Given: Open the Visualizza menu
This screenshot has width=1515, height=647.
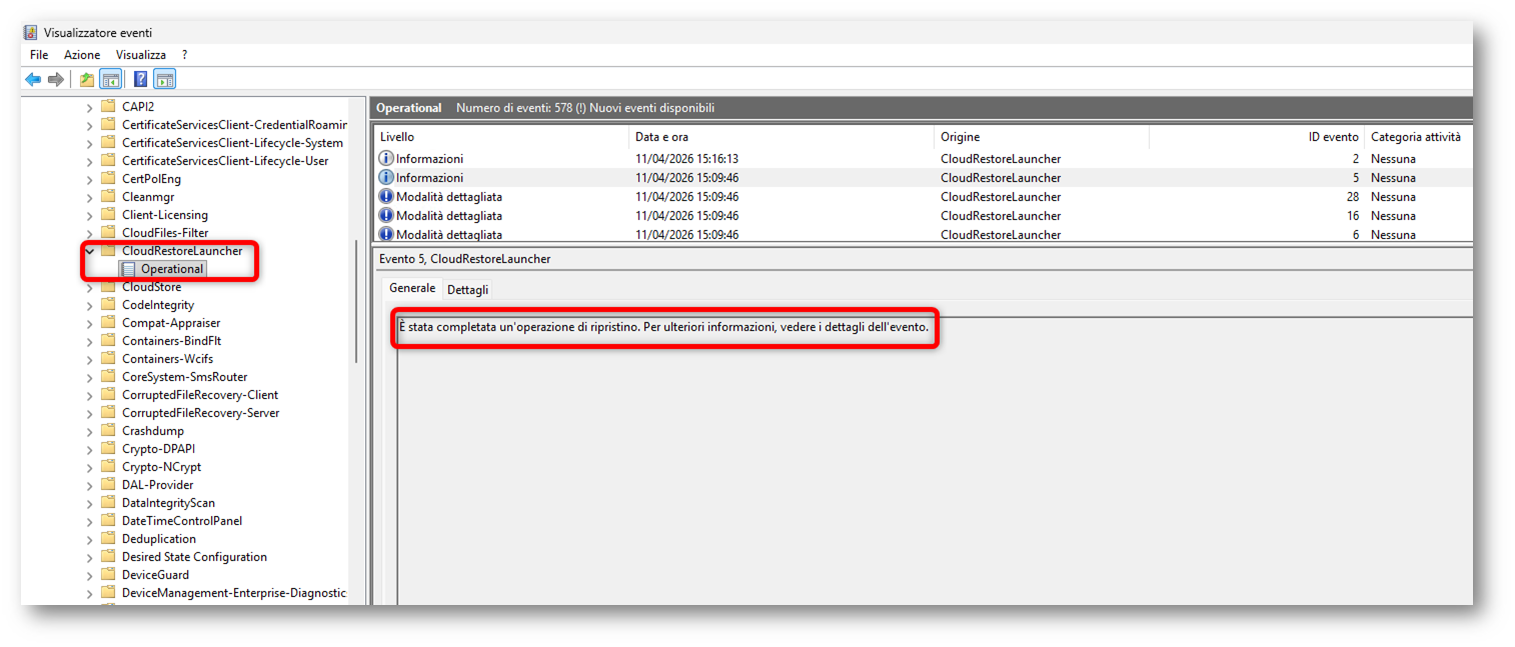Looking at the screenshot, I should (x=141, y=55).
